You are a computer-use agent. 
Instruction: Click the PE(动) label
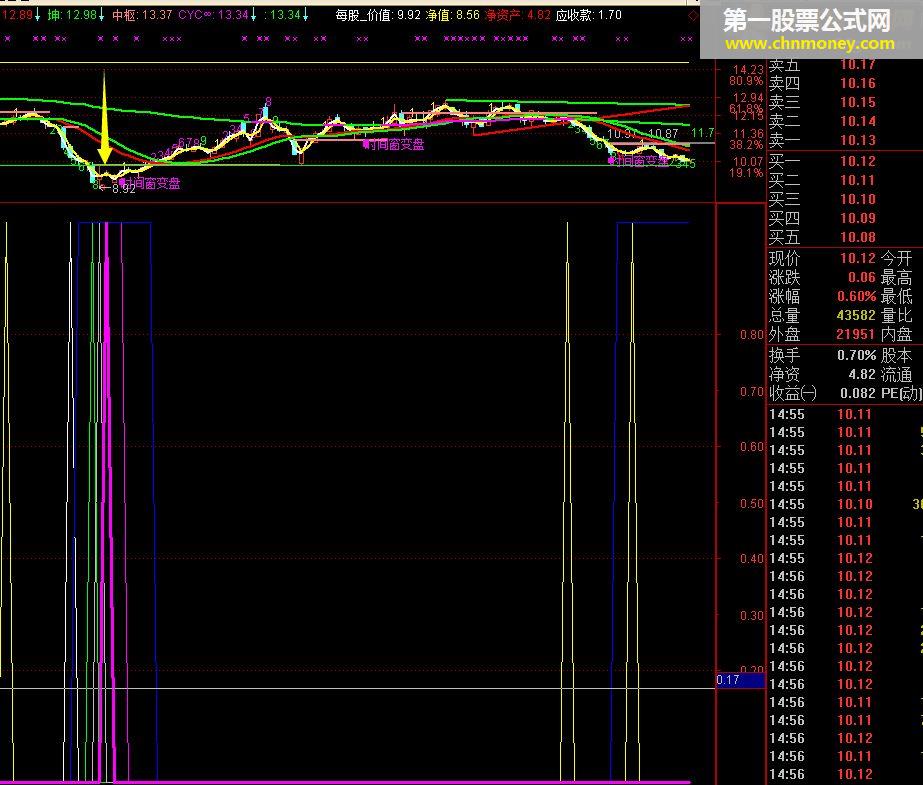coord(901,393)
